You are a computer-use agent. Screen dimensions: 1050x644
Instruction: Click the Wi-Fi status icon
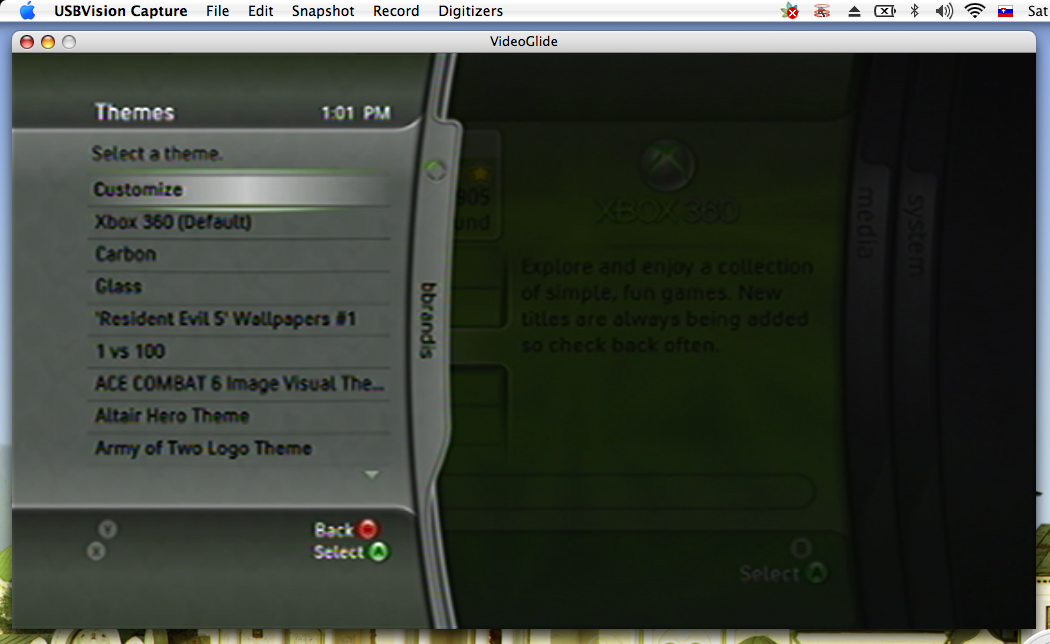click(x=974, y=11)
